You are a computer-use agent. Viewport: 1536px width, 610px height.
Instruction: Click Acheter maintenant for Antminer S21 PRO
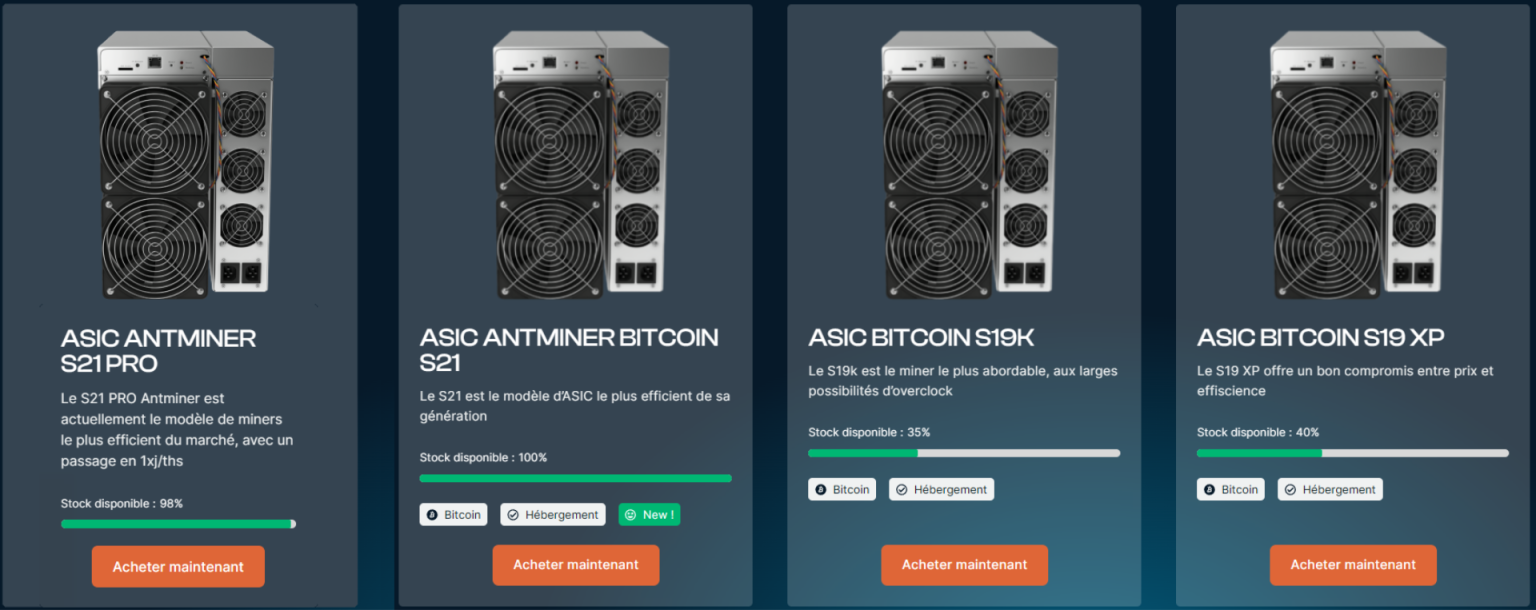coord(178,566)
